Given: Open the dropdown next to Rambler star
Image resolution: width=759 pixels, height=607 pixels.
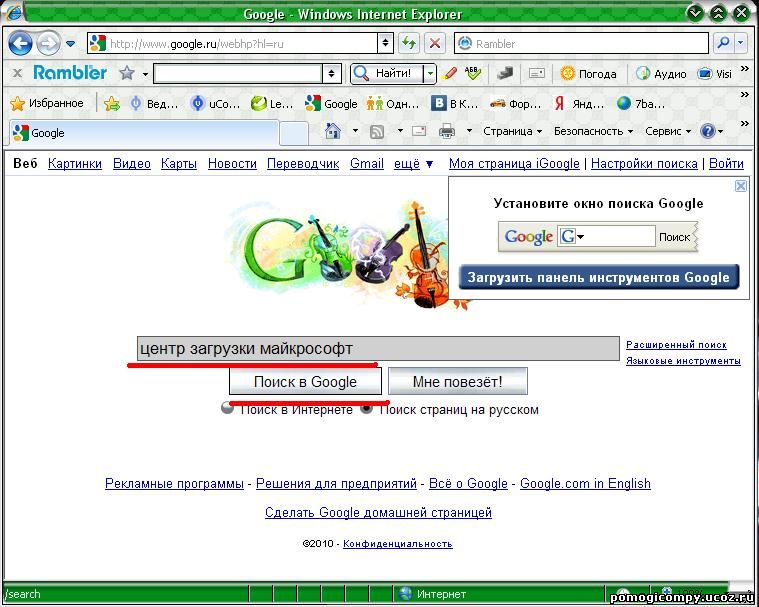Looking at the screenshot, I should (145, 75).
